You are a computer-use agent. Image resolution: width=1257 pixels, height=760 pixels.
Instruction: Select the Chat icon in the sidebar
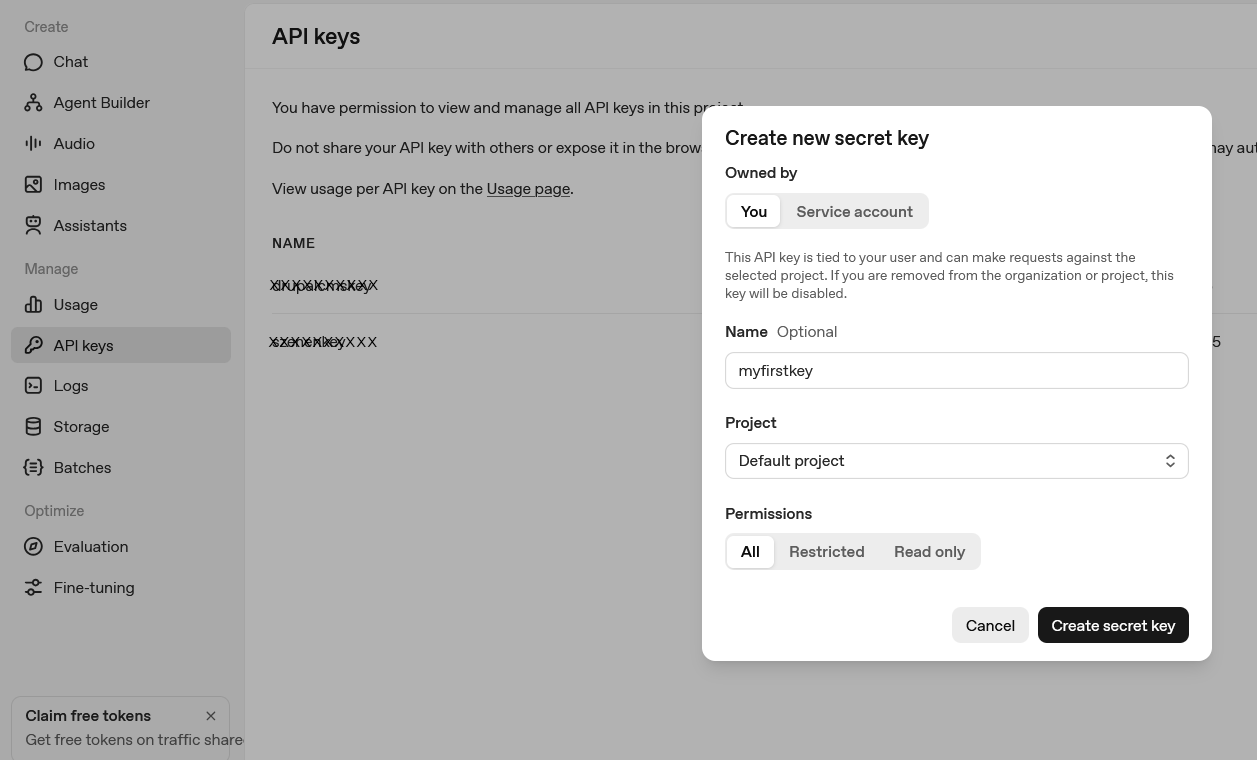(x=33, y=62)
